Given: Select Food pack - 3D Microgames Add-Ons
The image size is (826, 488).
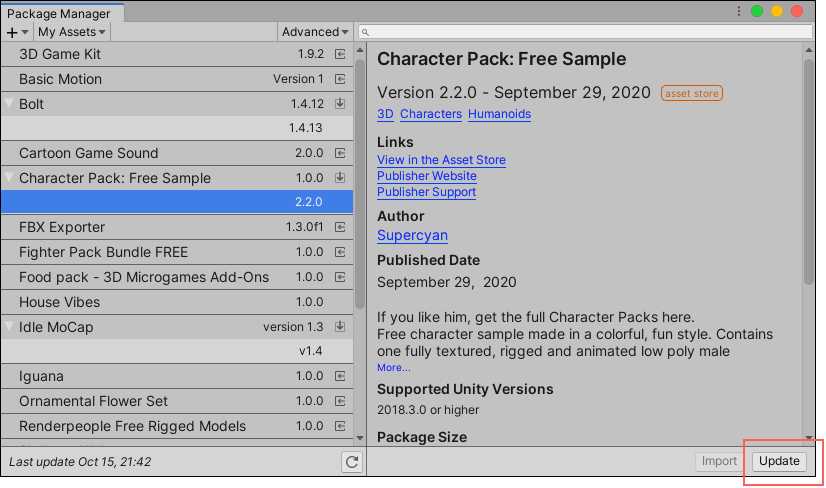Looking at the screenshot, I should (x=177, y=277).
